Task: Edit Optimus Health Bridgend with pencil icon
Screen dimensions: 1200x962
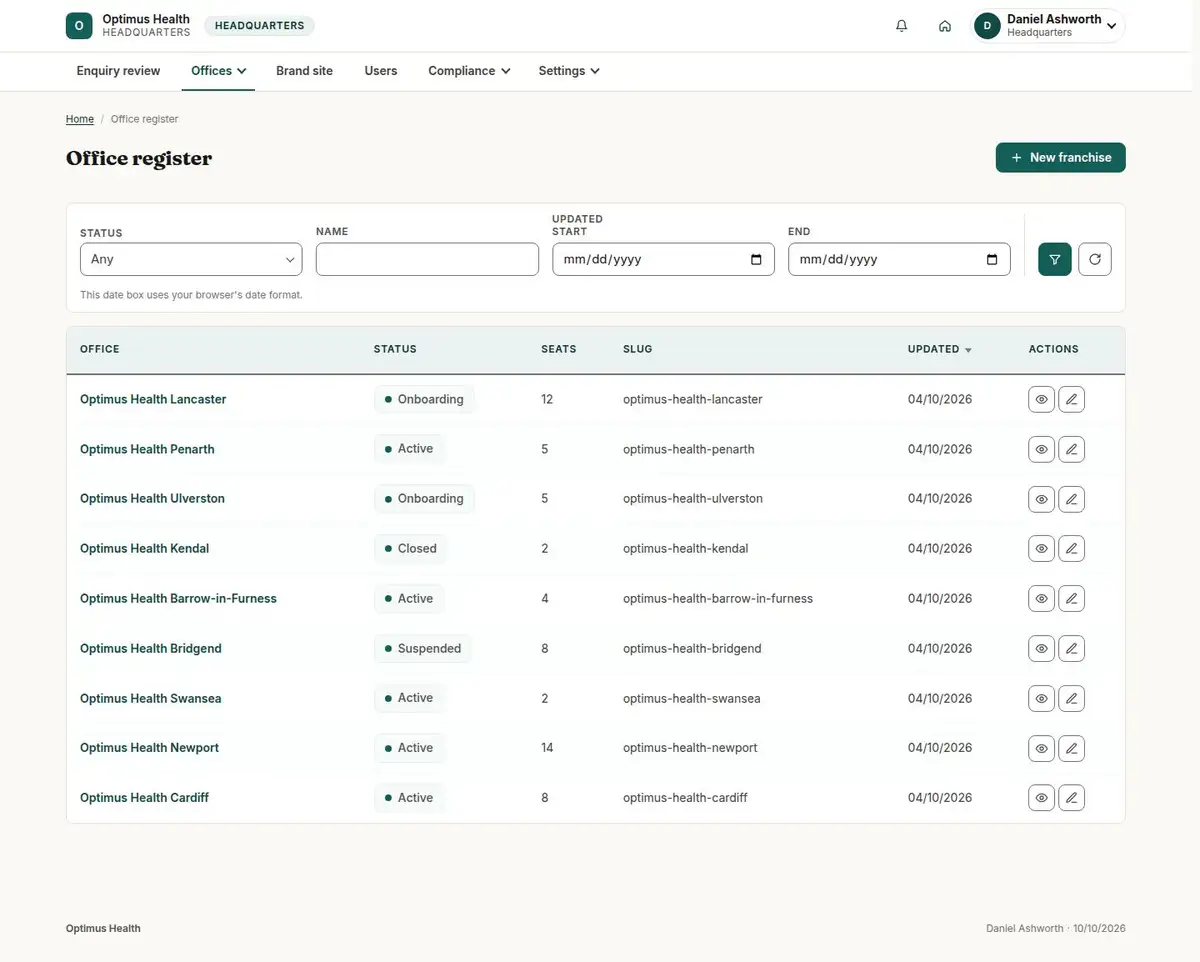Action: tap(1071, 648)
